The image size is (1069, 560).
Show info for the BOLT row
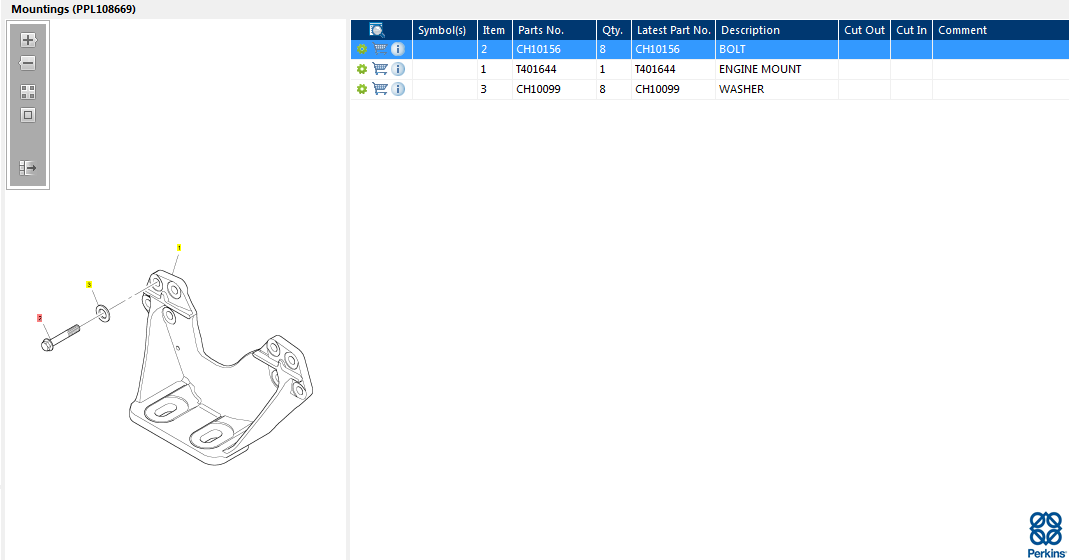tap(398, 49)
